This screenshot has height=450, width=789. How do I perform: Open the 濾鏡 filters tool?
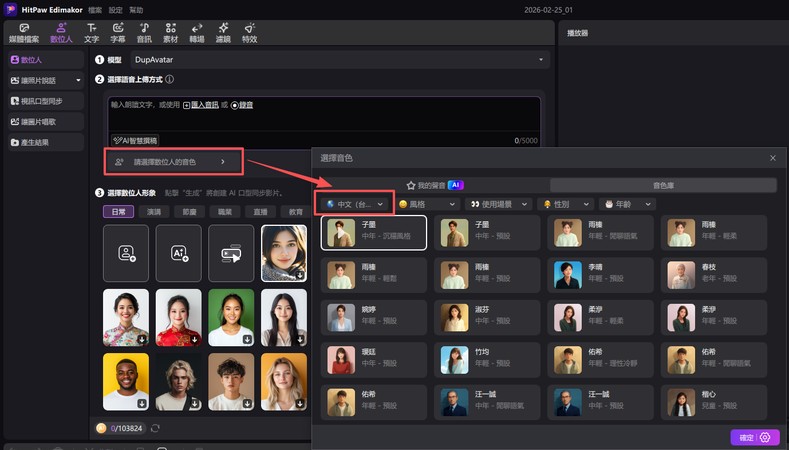tap(222, 32)
